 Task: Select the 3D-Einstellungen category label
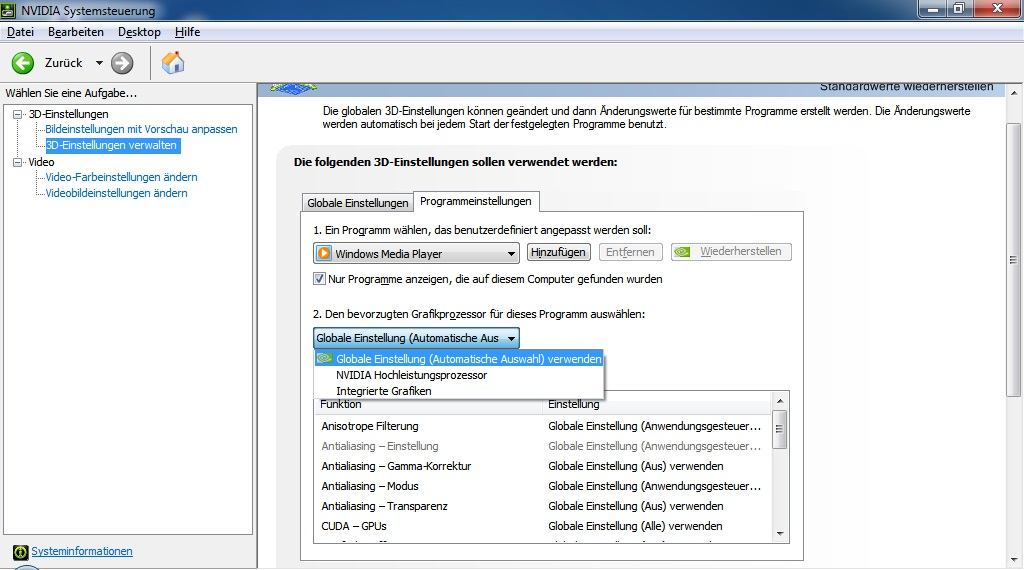(68, 114)
